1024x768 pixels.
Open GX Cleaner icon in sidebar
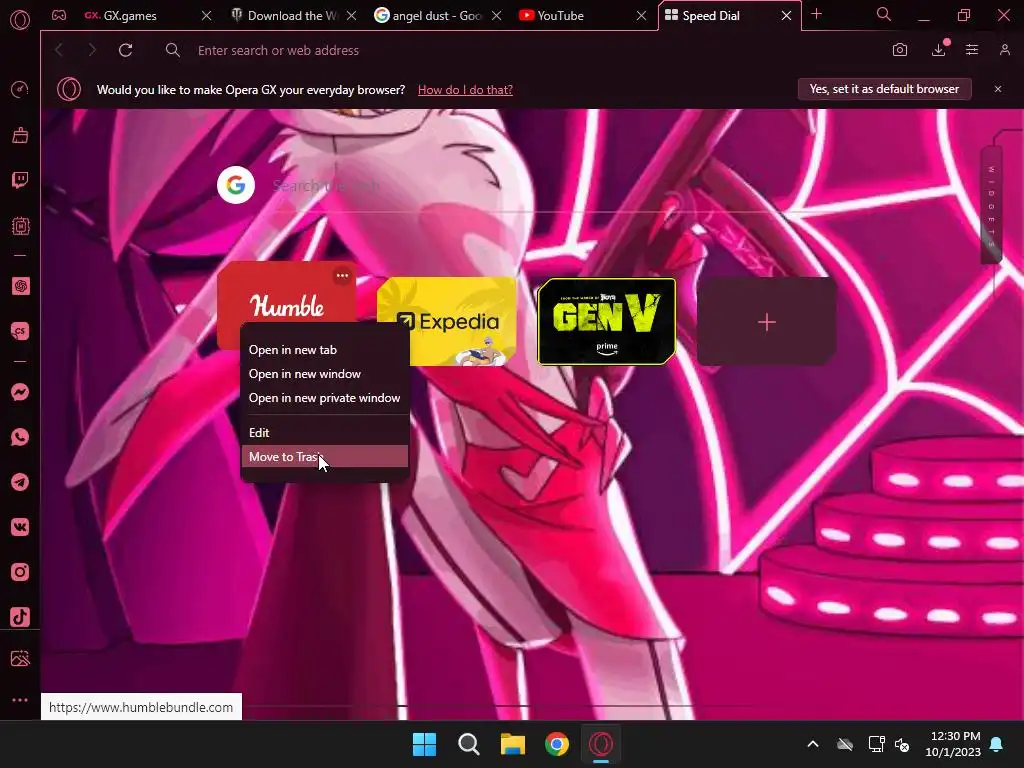coord(20,135)
